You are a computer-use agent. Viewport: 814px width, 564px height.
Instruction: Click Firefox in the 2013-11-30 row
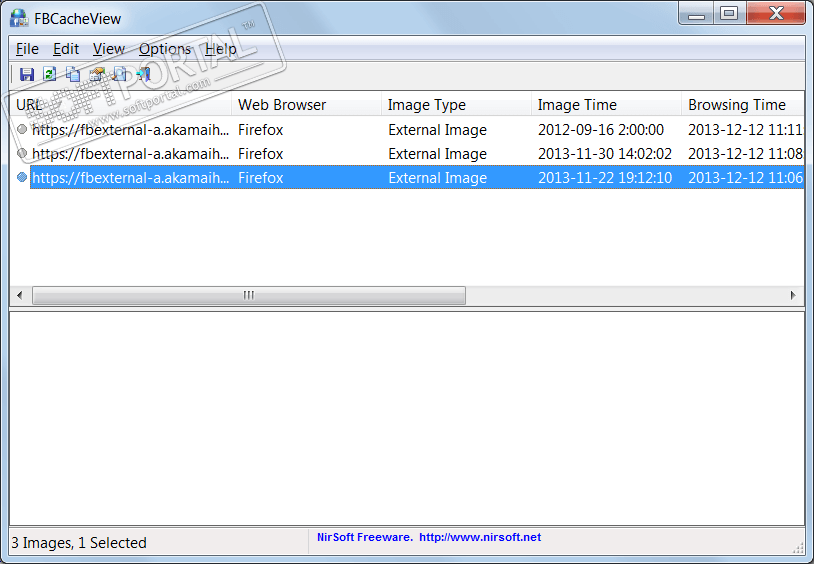coord(261,153)
